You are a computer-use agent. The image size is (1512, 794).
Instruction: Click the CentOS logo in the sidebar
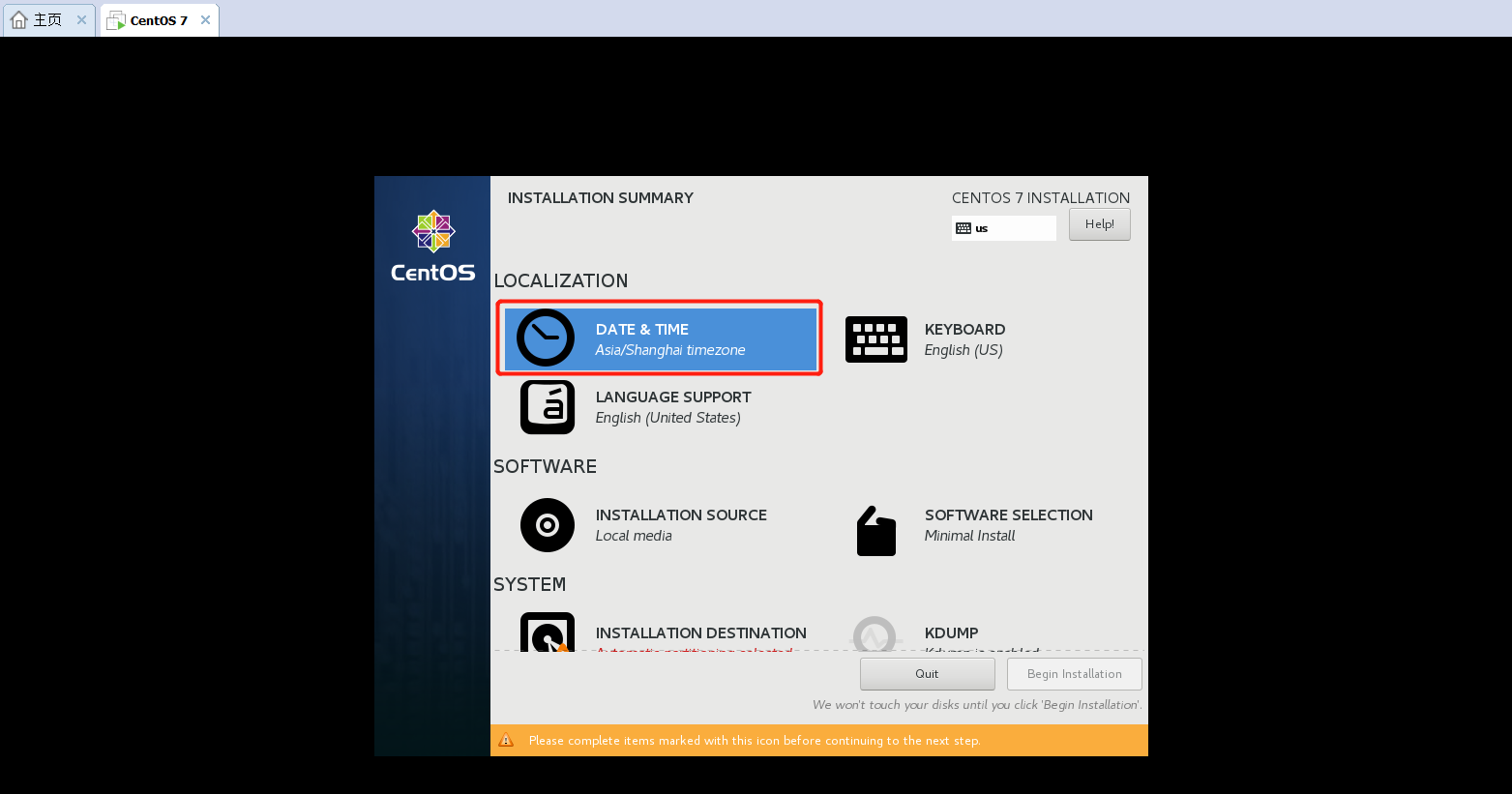pos(433,247)
